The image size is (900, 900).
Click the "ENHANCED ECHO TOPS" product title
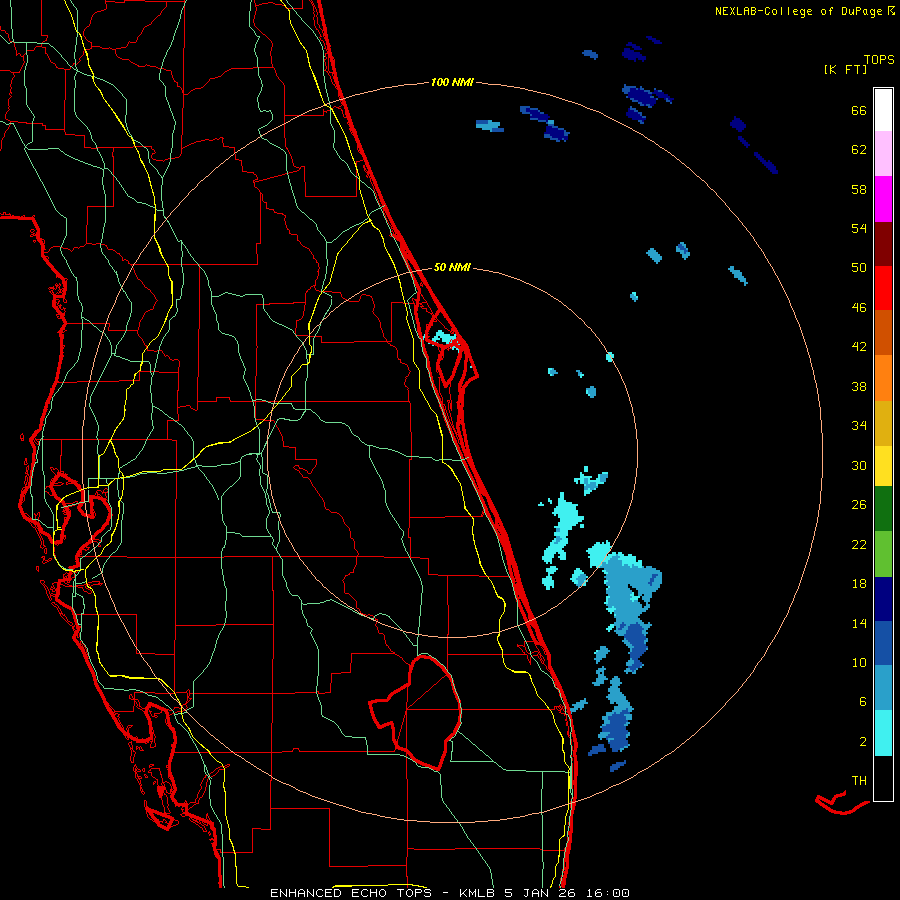tap(355, 893)
